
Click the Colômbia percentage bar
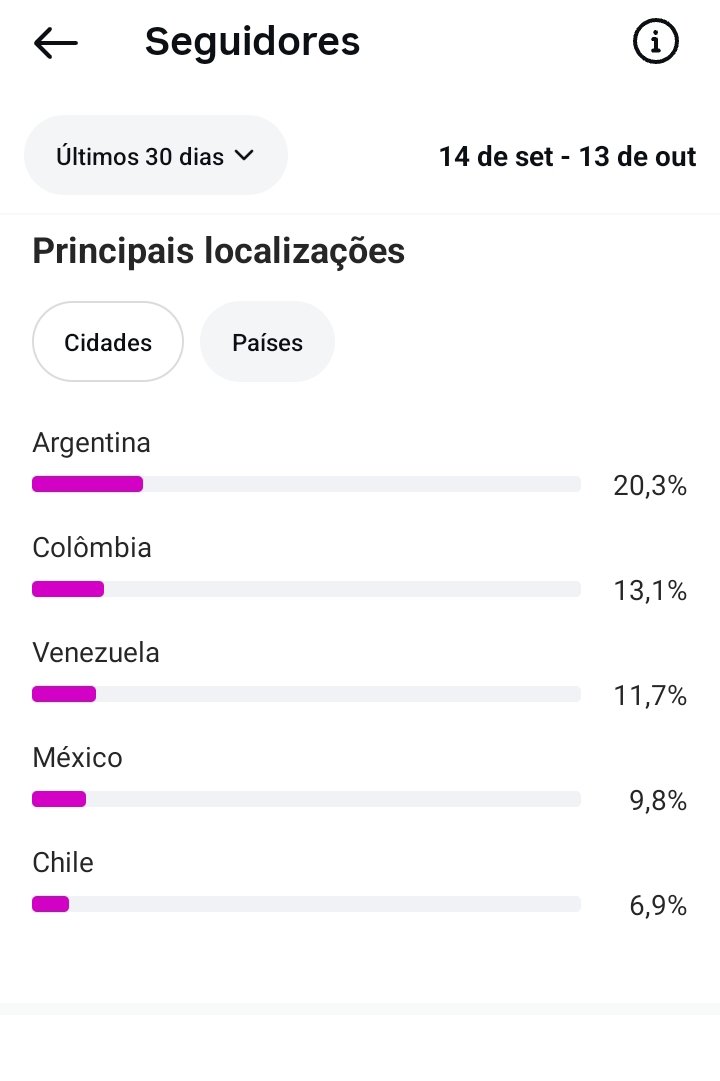306,589
